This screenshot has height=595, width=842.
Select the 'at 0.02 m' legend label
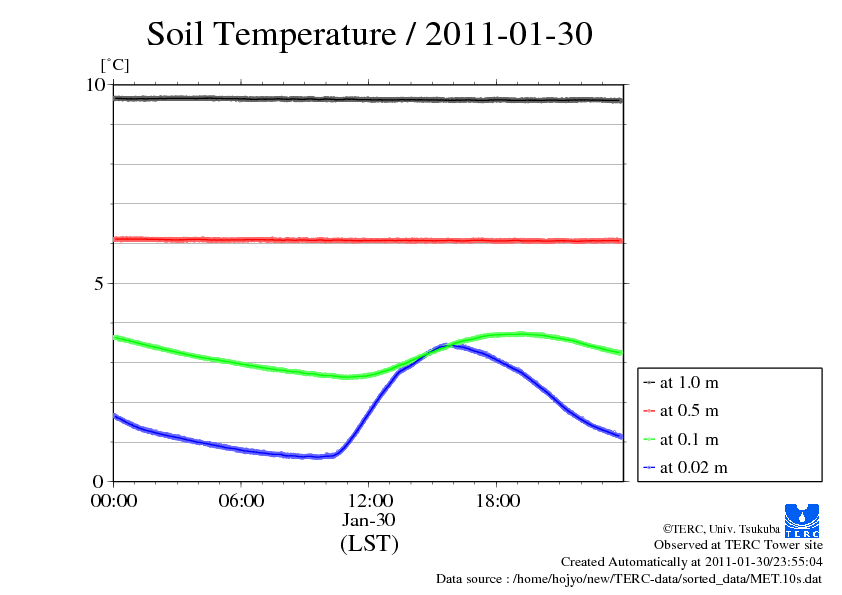693,467
